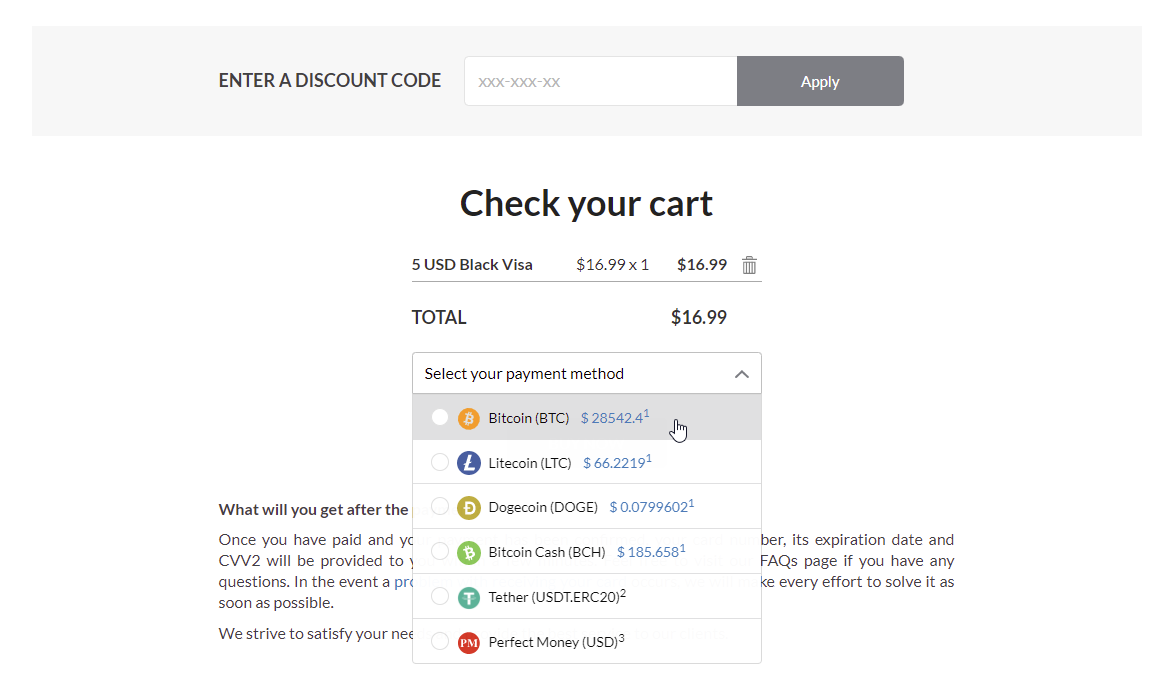Image resolution: width=1154 pixels, height=687 pixels.
Task: Click the Perfect Money red PM icon
Action: click(469, 642)
